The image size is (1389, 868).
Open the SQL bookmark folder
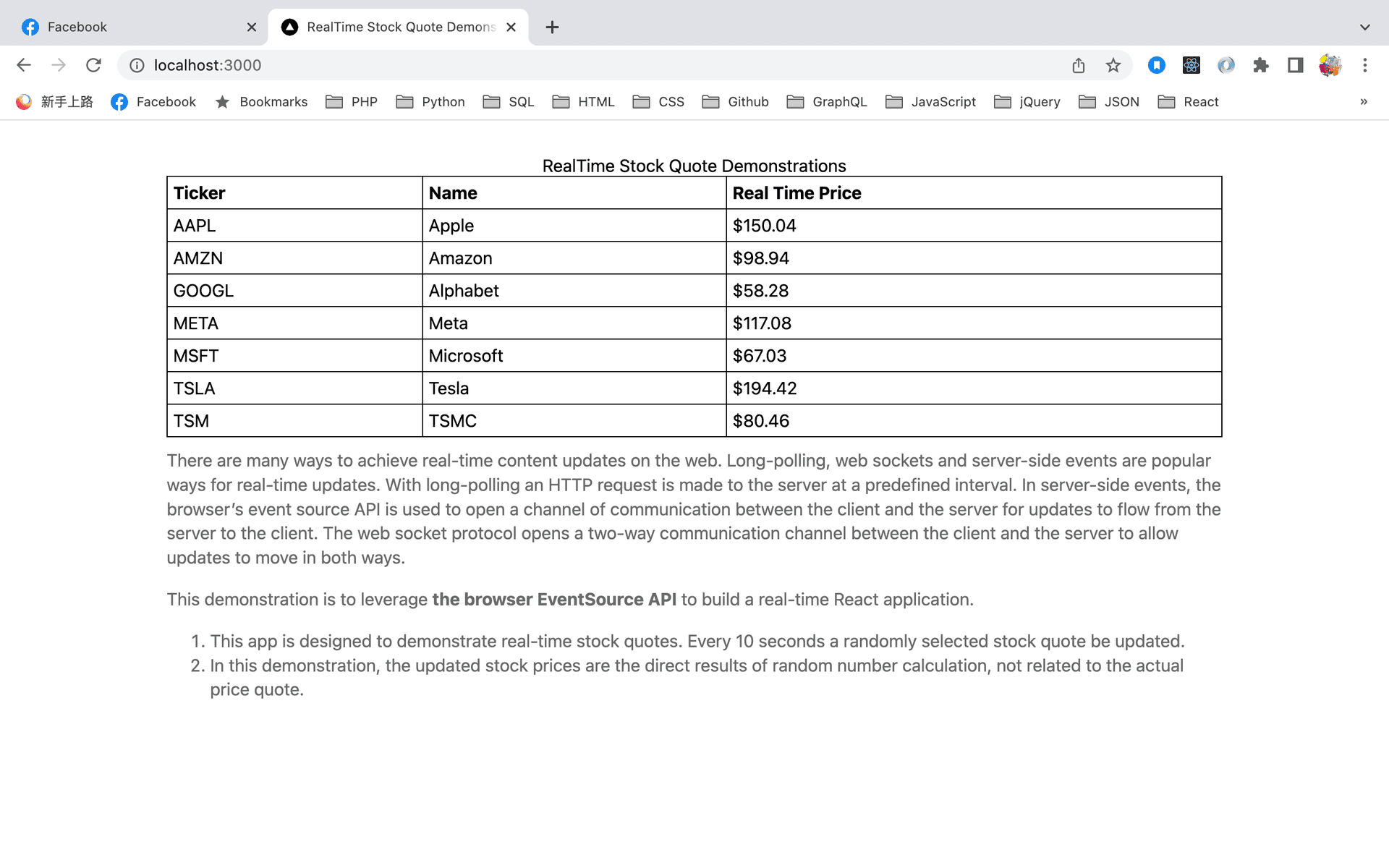point(509,102)
